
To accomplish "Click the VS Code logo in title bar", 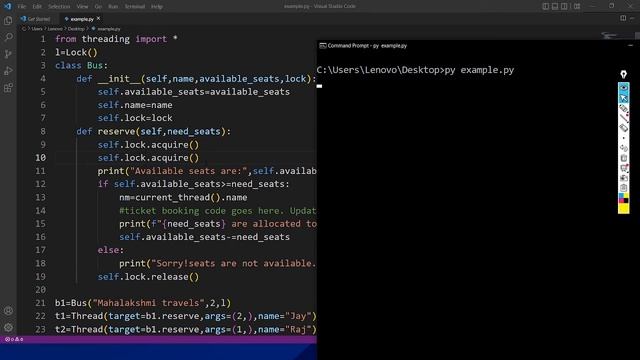I will [x=7, y=6].
